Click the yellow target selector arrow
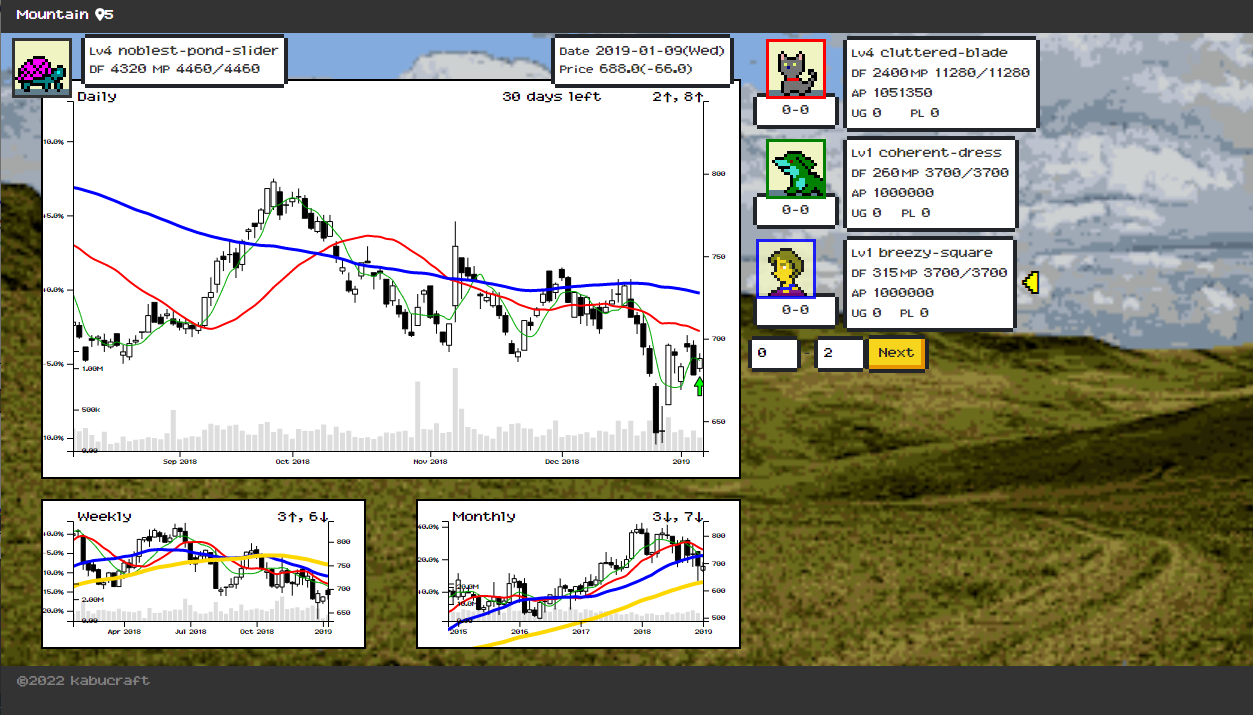 1031,284
